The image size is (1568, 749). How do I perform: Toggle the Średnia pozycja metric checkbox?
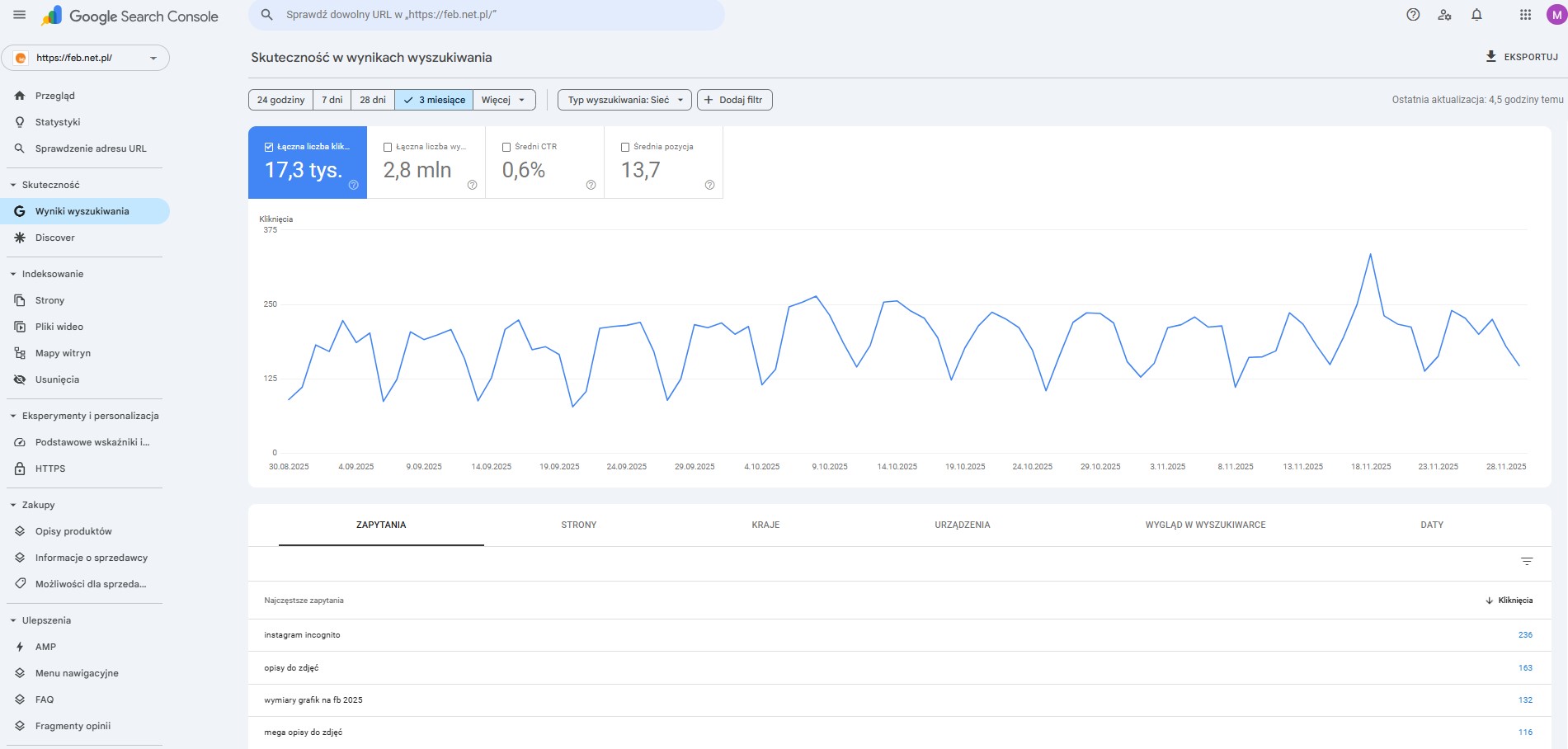tap(625, 147)
